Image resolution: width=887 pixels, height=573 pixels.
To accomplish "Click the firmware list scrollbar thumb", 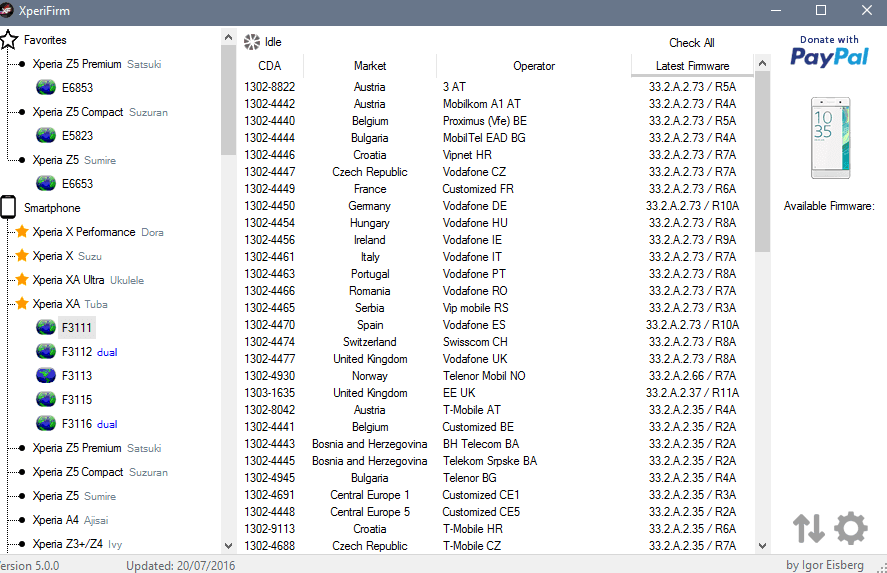I will click(762, 162).
